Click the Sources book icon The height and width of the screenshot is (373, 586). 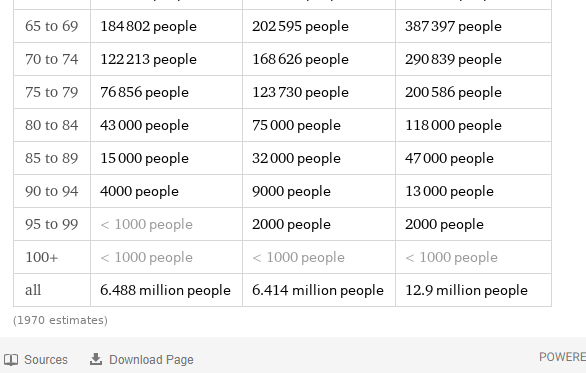(x=11, y=360)
